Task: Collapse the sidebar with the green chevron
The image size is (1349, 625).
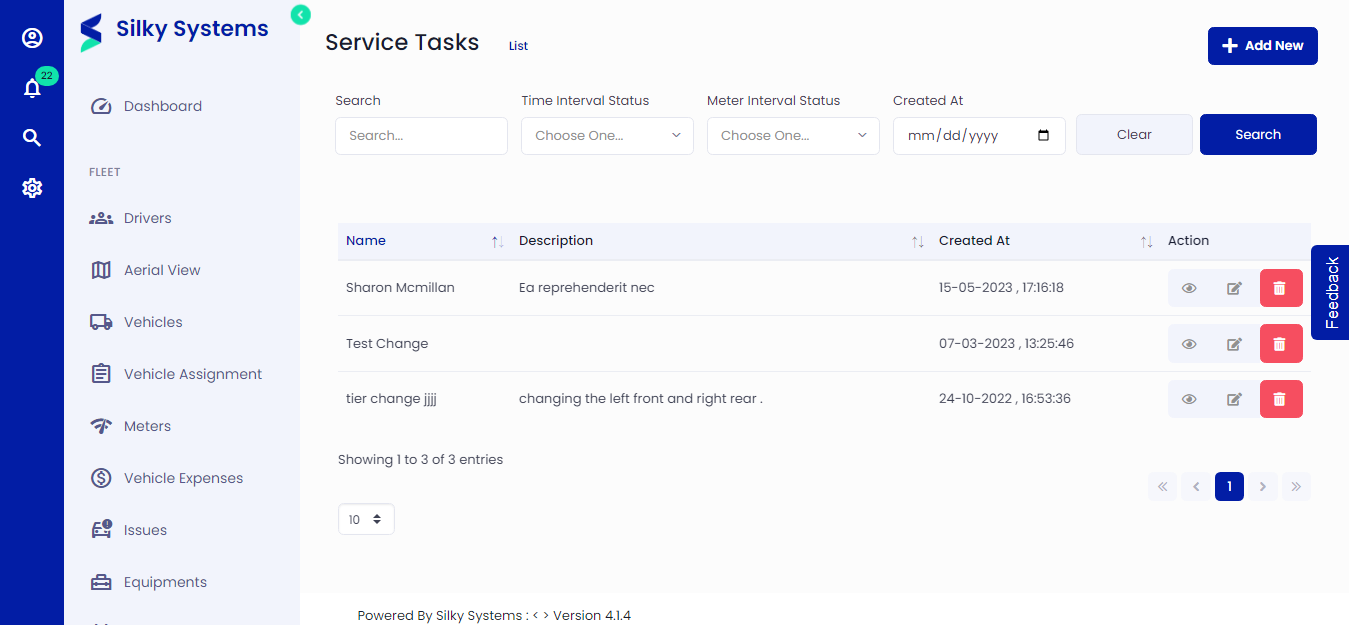Action: 299,15
